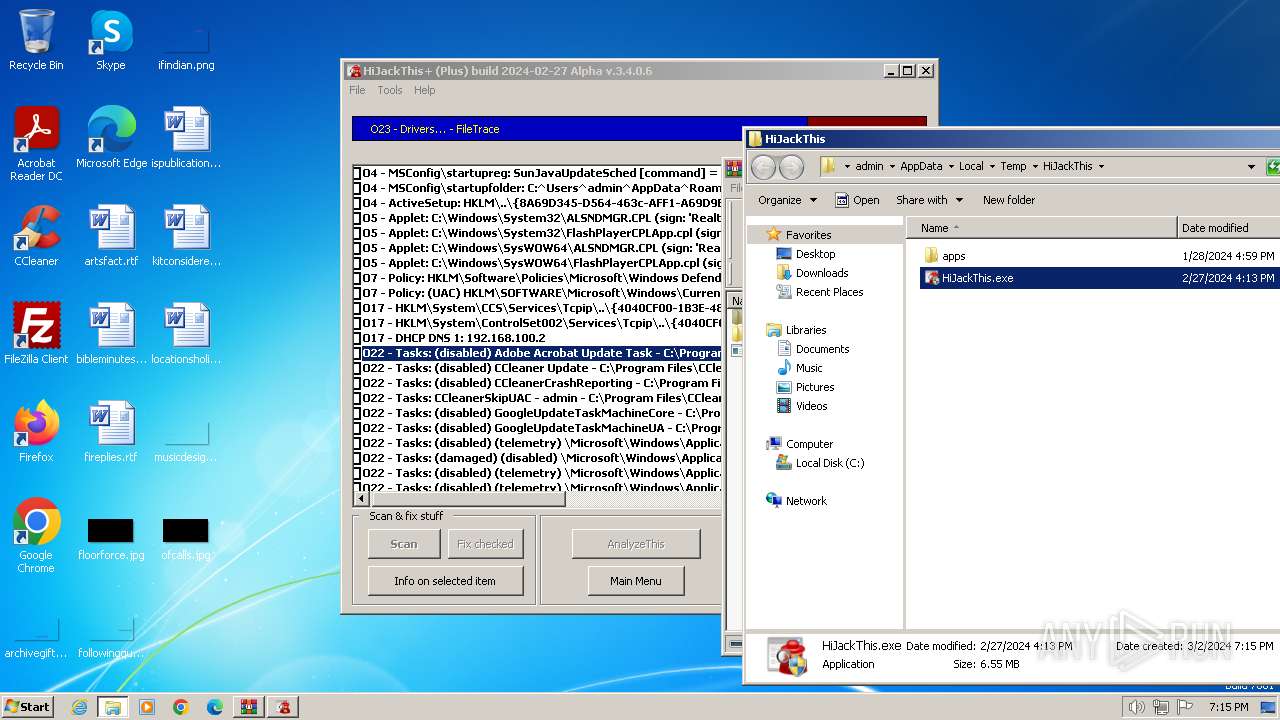Open CCleaner desktop shortcut
1280x720 pixels.
coord(36,236)
